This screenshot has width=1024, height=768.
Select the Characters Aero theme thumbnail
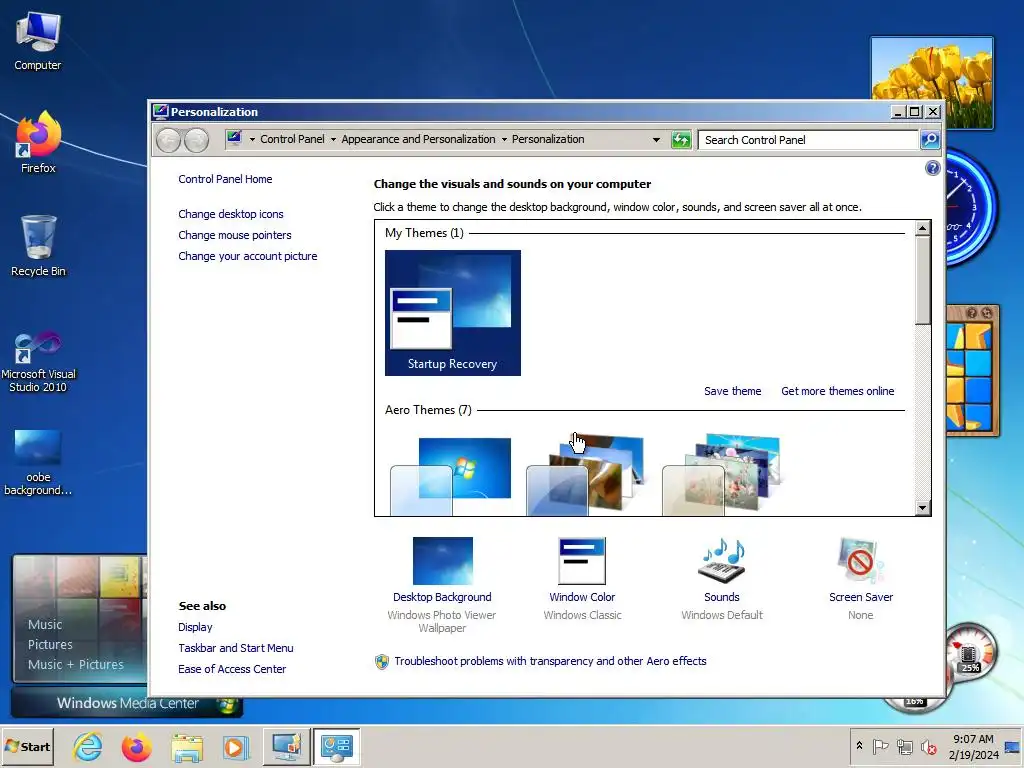(x=722, y=476)
